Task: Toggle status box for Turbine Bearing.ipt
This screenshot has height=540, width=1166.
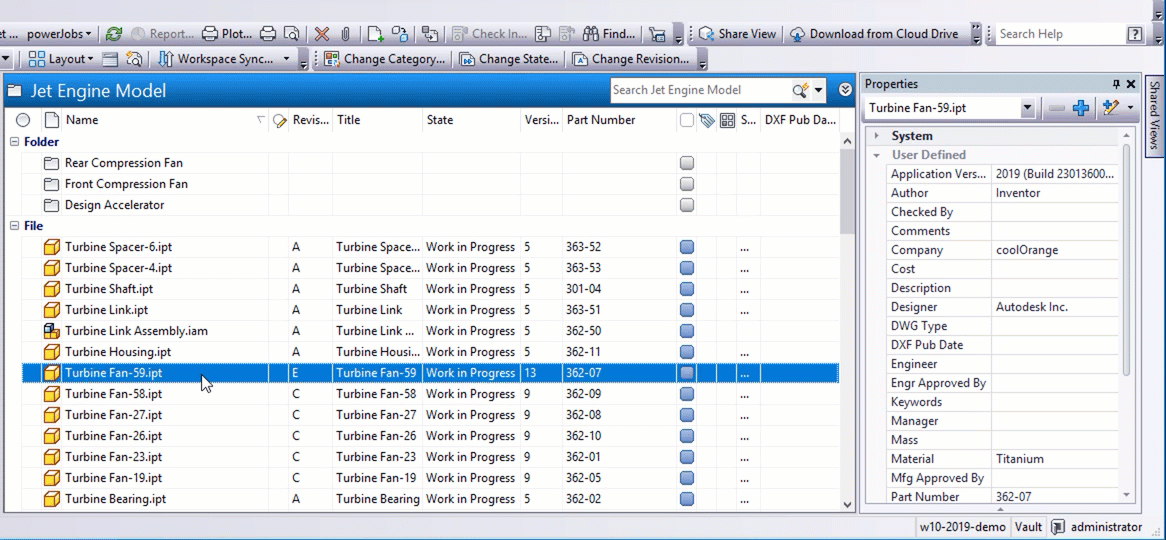Action: click(687, 499)
